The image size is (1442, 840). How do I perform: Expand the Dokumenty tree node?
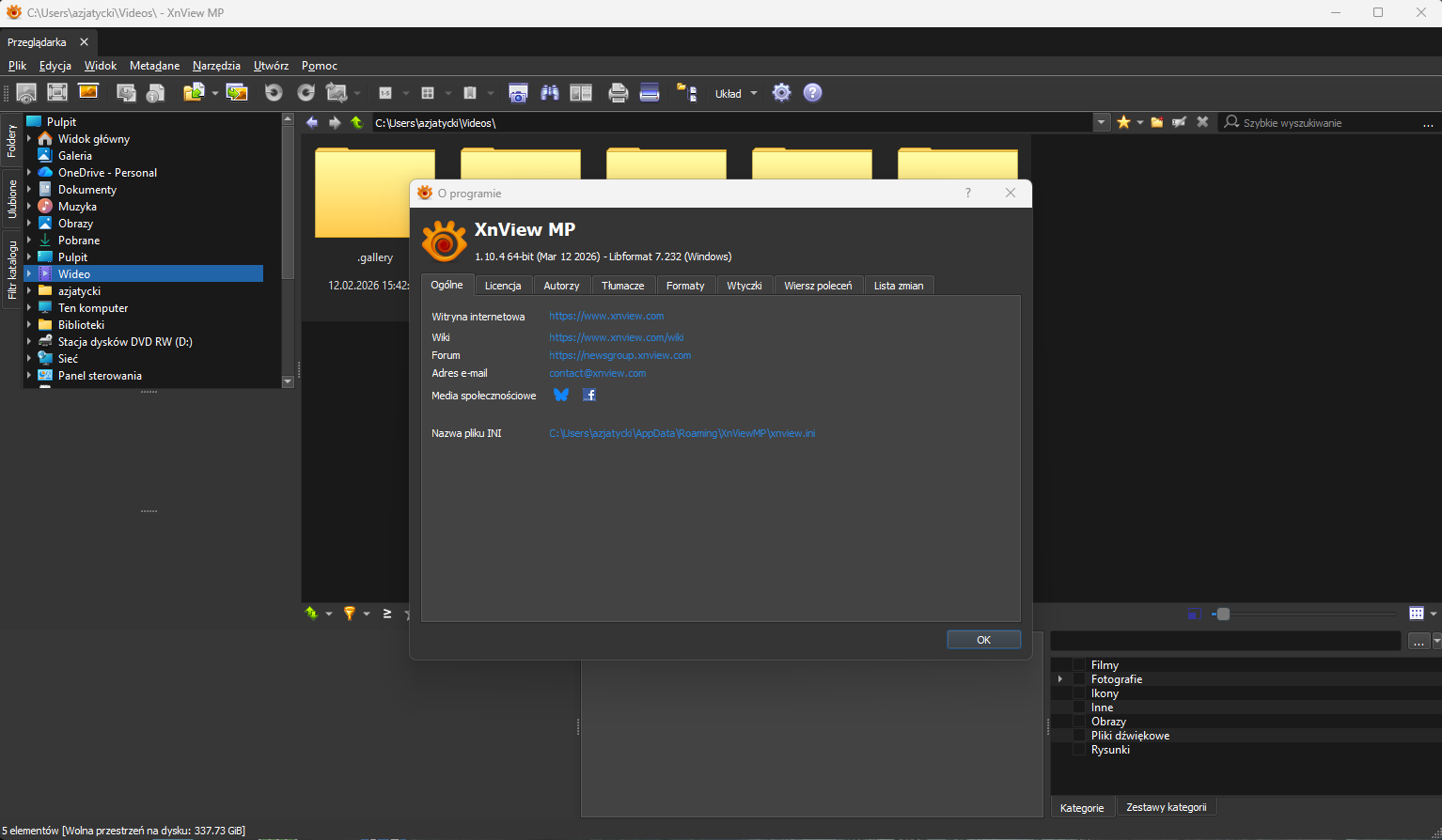29,190
